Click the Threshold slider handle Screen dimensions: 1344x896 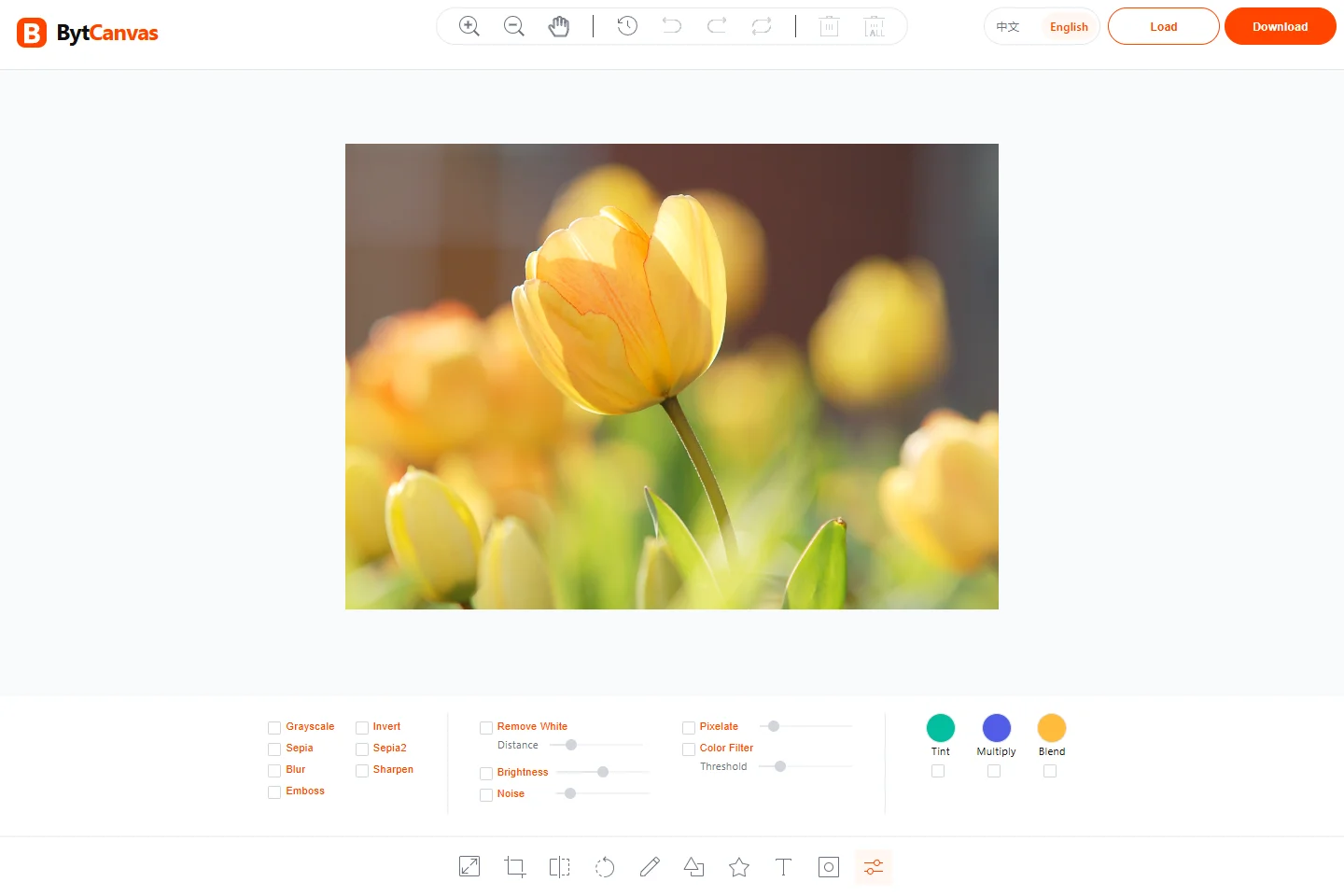[780, 766]
